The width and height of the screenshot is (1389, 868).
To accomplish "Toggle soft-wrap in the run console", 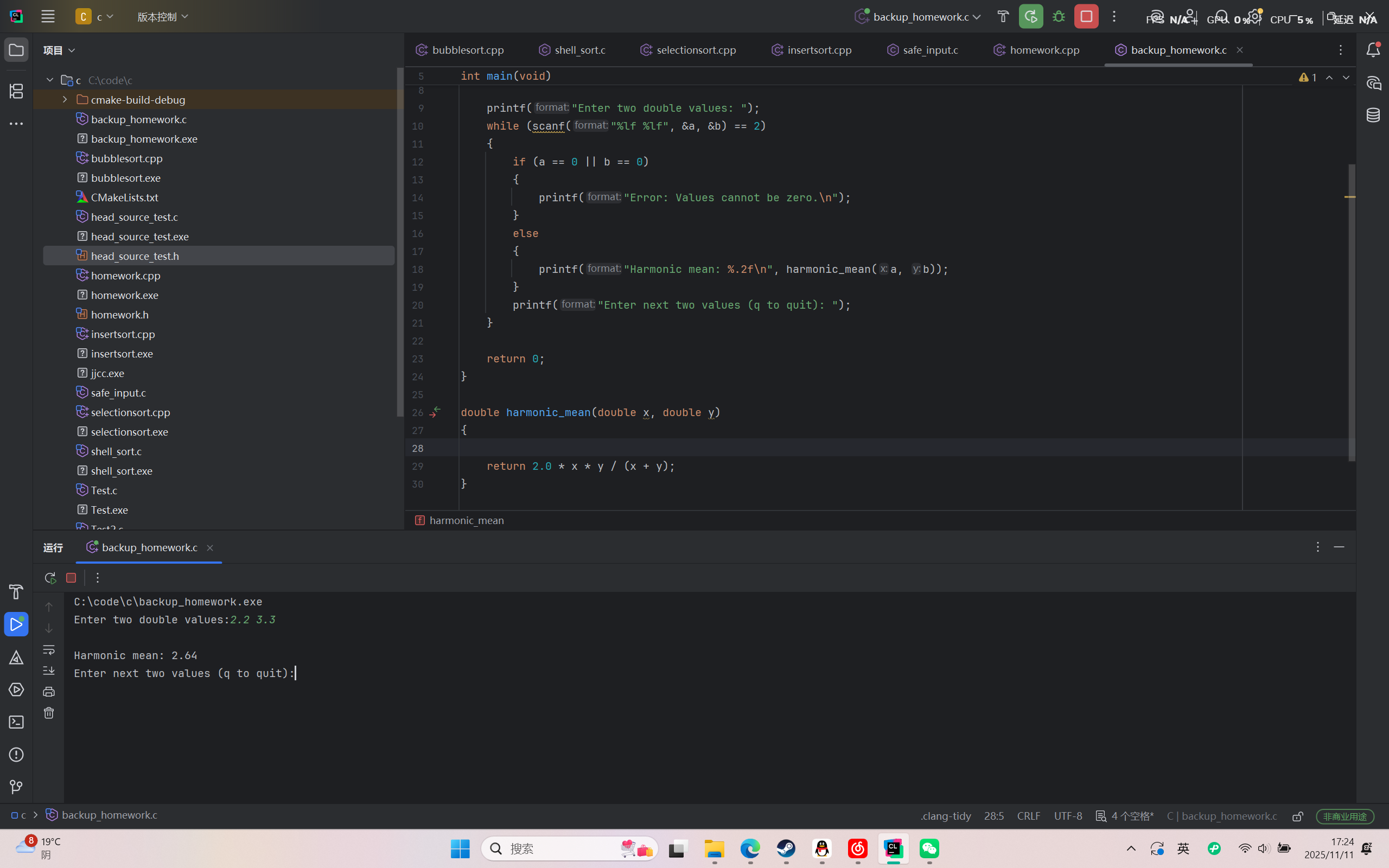I will 49,649.
